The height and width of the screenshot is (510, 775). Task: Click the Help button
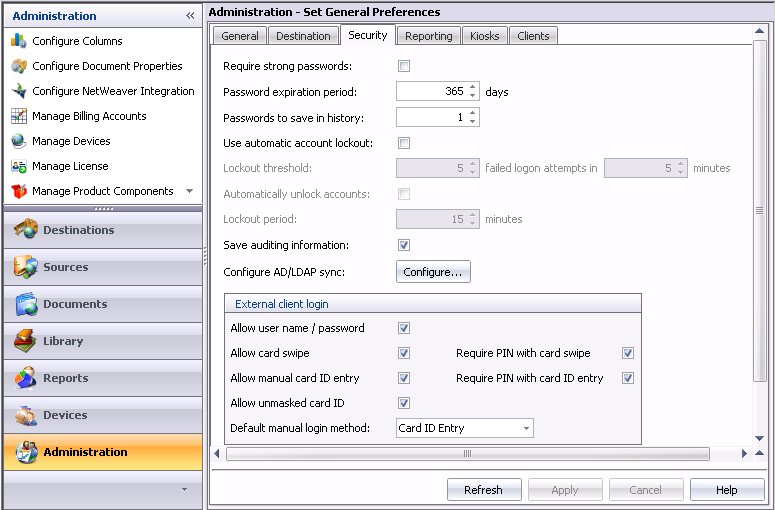727,490
